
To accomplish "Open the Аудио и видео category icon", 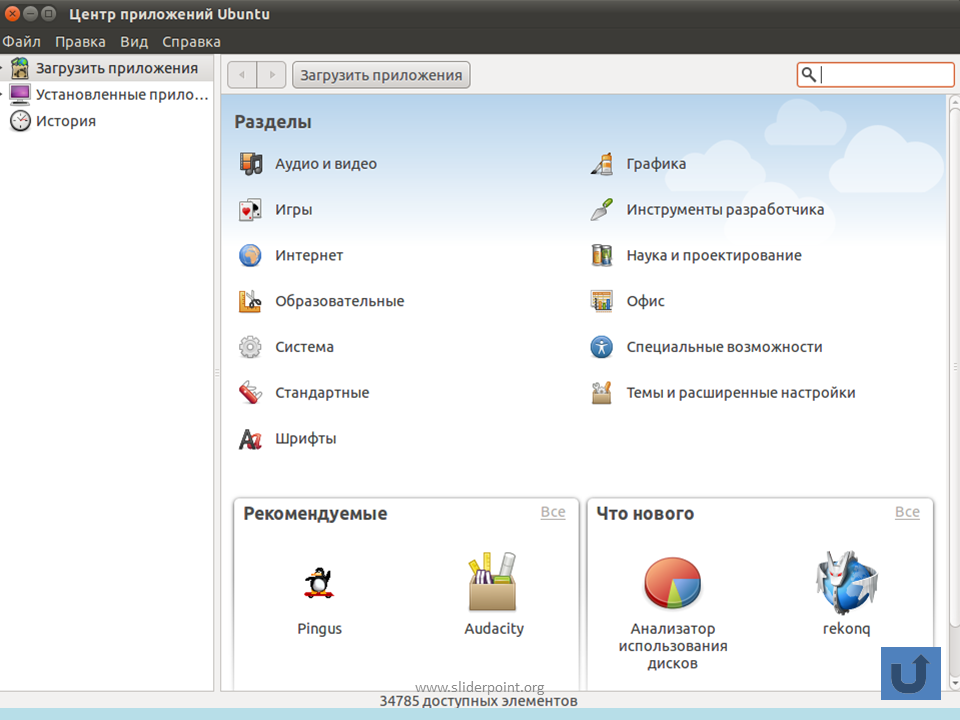I will [250, 163].
